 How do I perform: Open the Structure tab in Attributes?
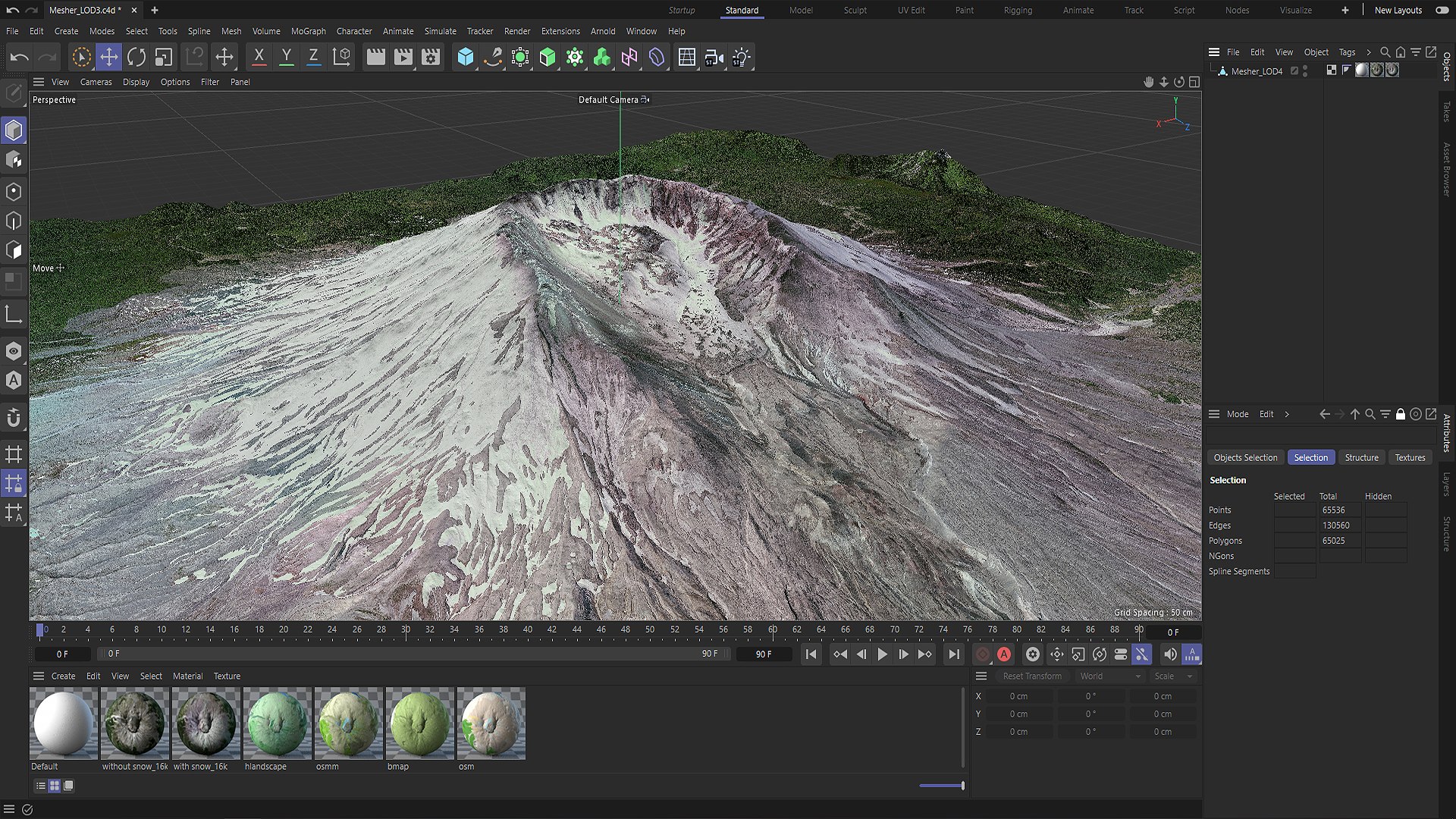click(1361, 458)
